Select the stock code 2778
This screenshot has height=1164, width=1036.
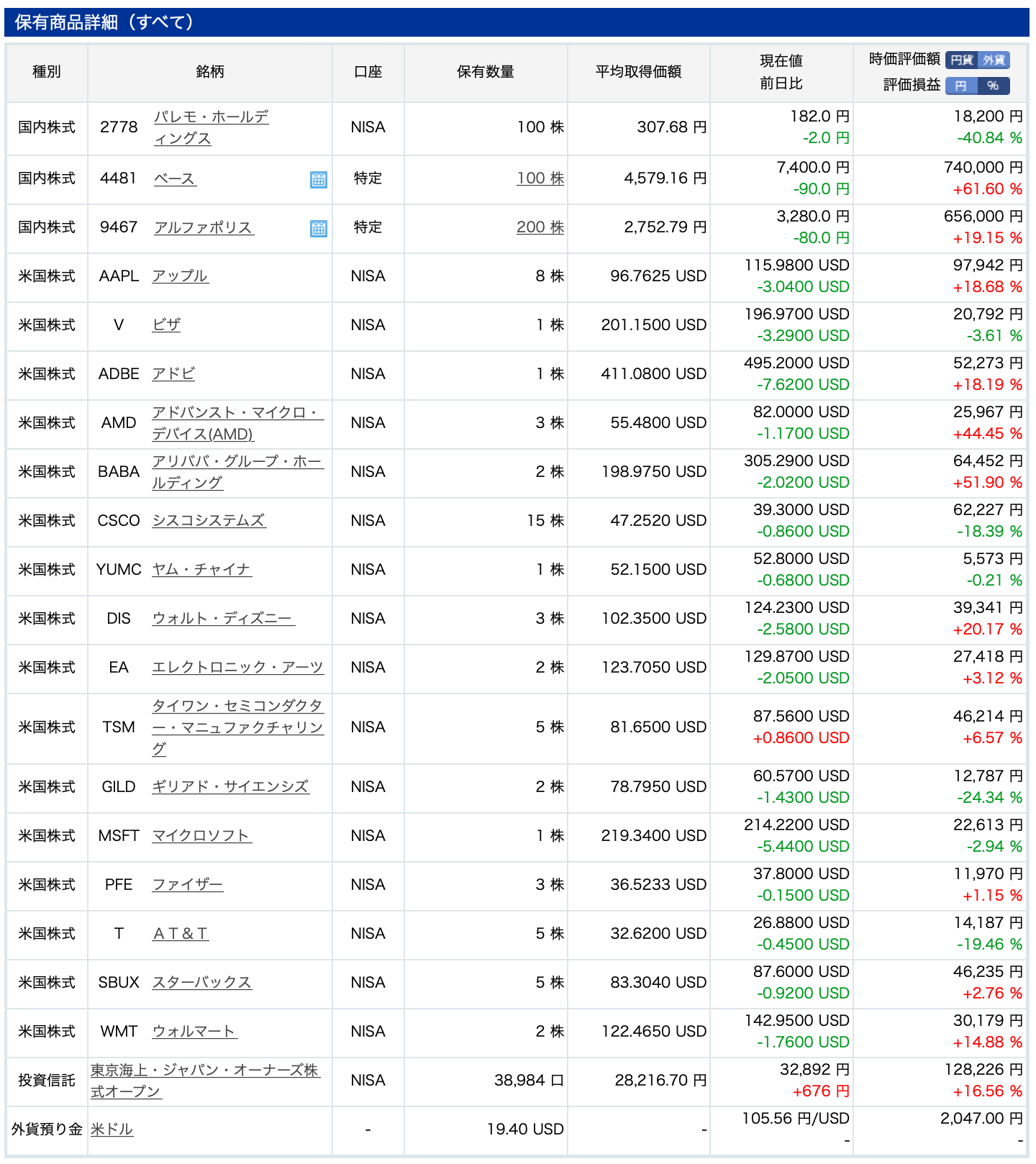click(119, 127)
